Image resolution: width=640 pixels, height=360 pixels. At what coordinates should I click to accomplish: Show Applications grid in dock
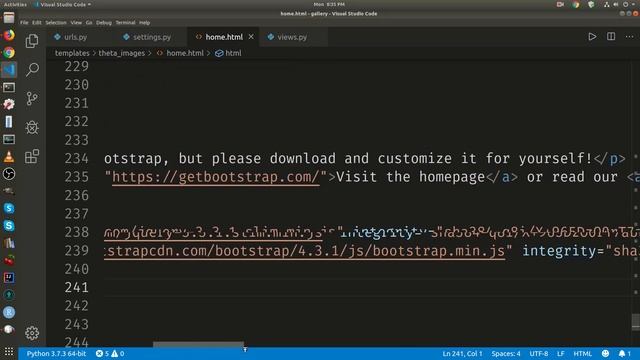click(9, 351)
